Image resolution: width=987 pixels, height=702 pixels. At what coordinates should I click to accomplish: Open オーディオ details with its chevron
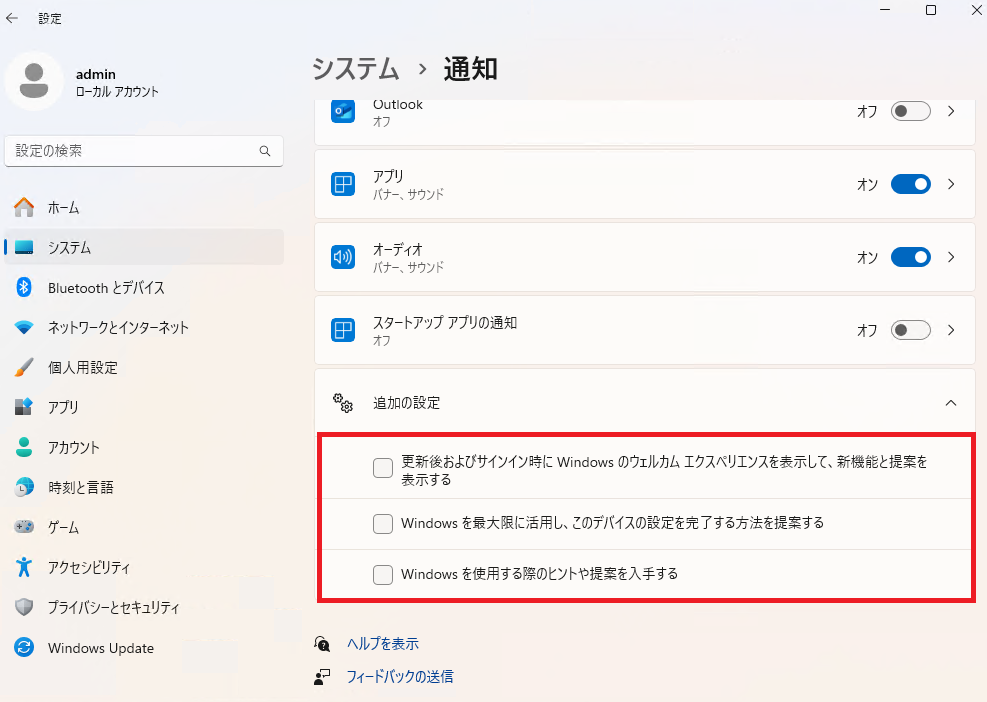[x=951, y=257]
